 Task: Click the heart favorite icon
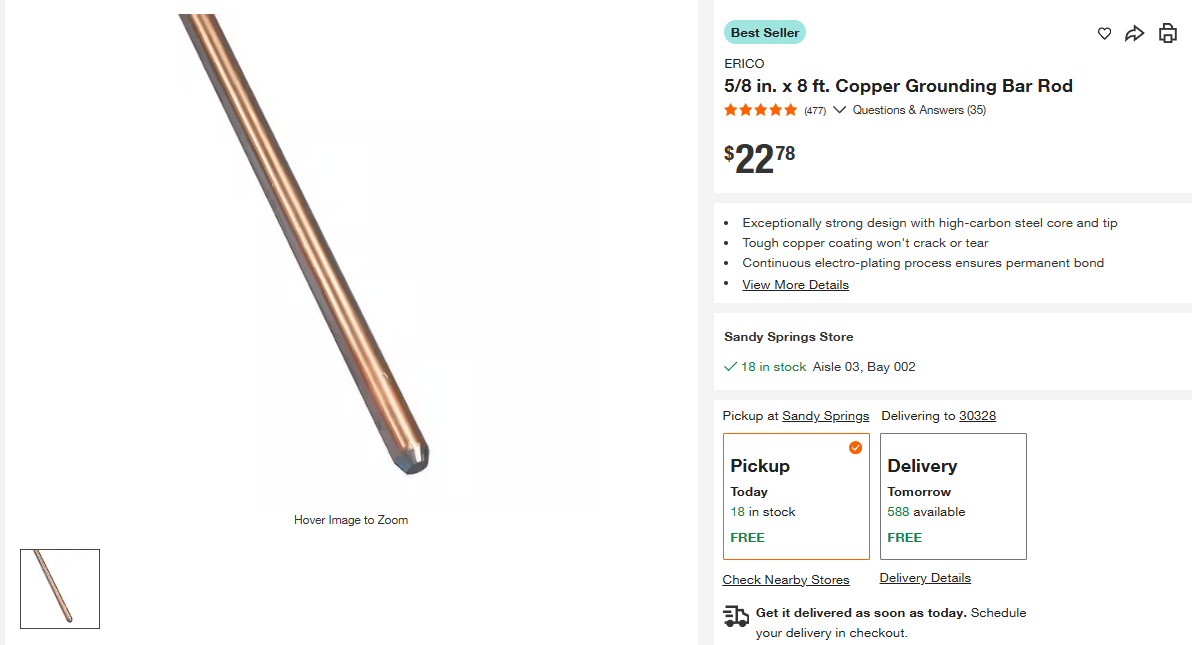point(1104,34)
